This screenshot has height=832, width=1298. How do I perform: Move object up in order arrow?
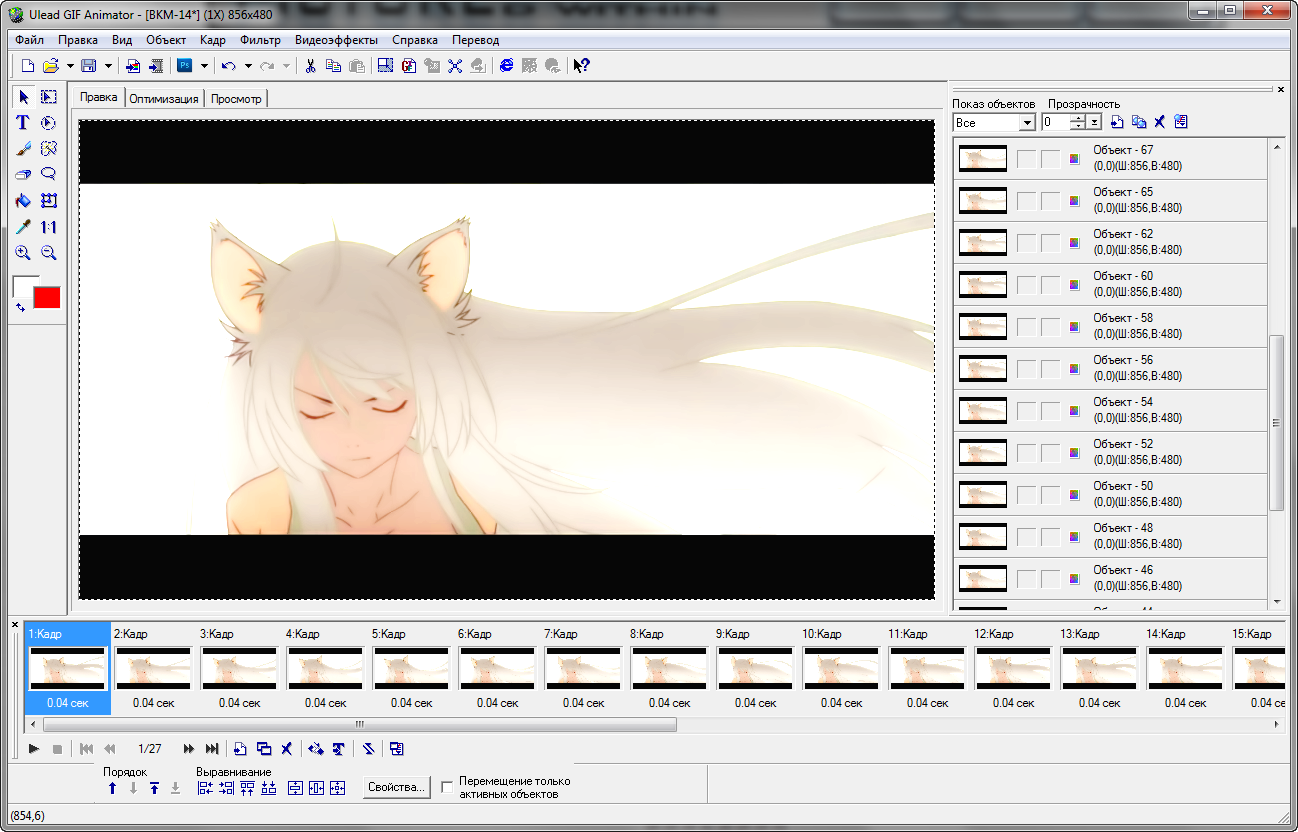click(x=113, y=788)
